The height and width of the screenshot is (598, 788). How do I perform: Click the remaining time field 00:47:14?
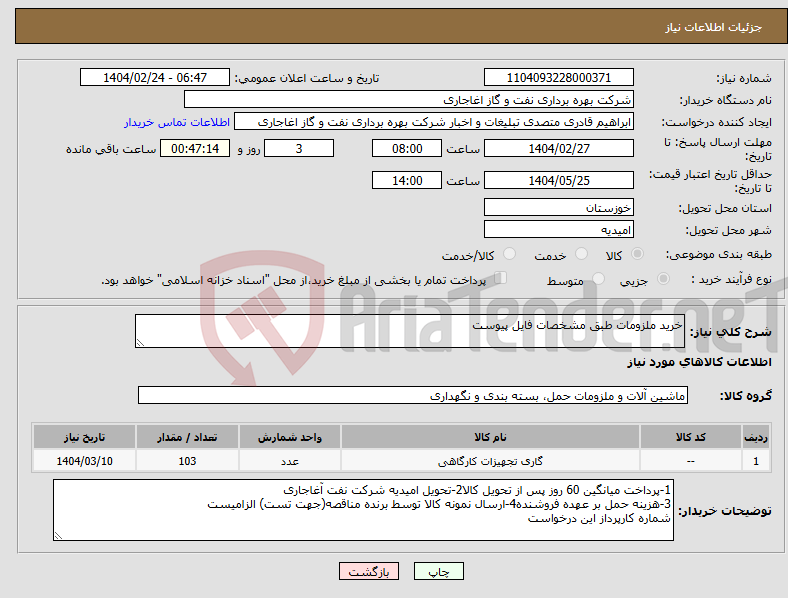[x=195, y=148]
